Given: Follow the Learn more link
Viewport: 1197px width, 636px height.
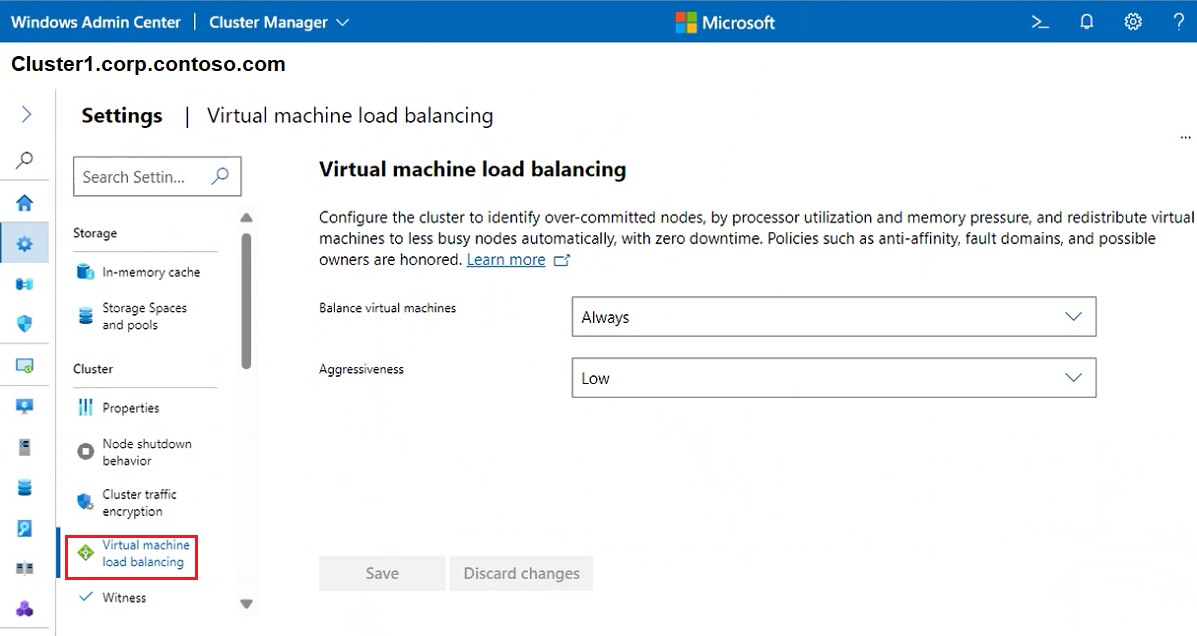Looking at the screenshot, I should (506, 260).
